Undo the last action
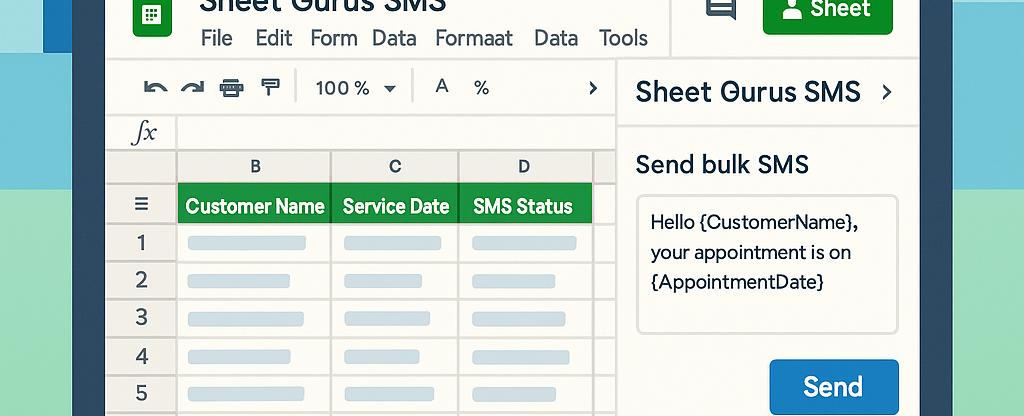Image resolution: width=1024 pixels, height=416 pixels. (x=155, y=88)
